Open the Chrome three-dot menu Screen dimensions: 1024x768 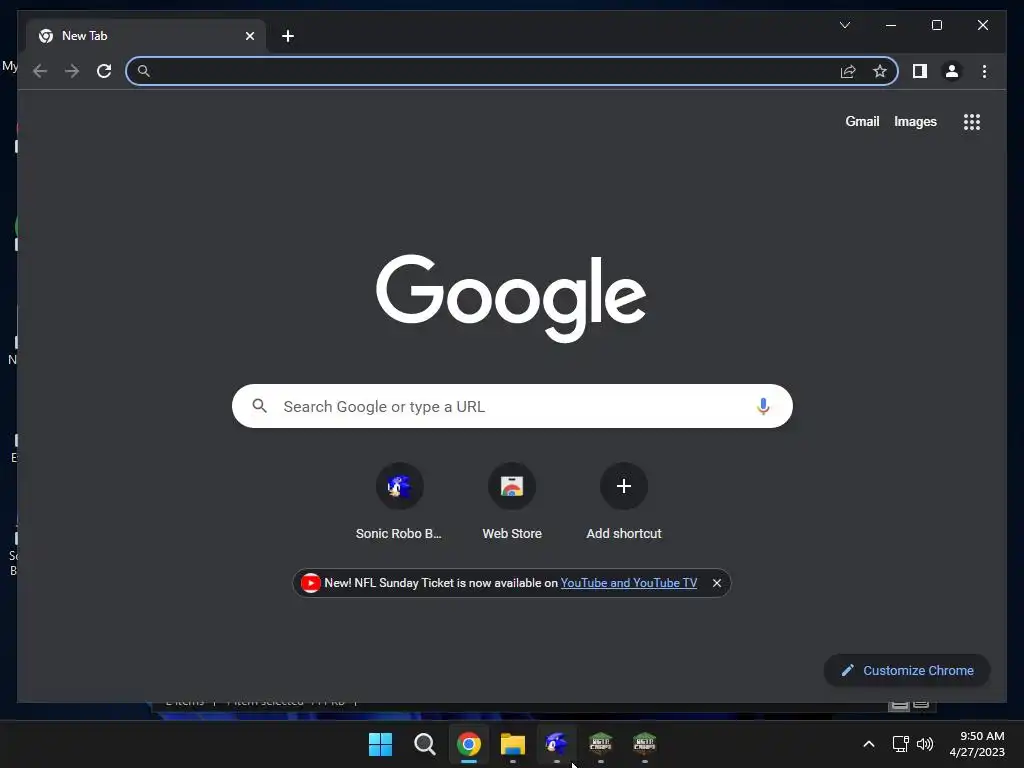point(984,71)
